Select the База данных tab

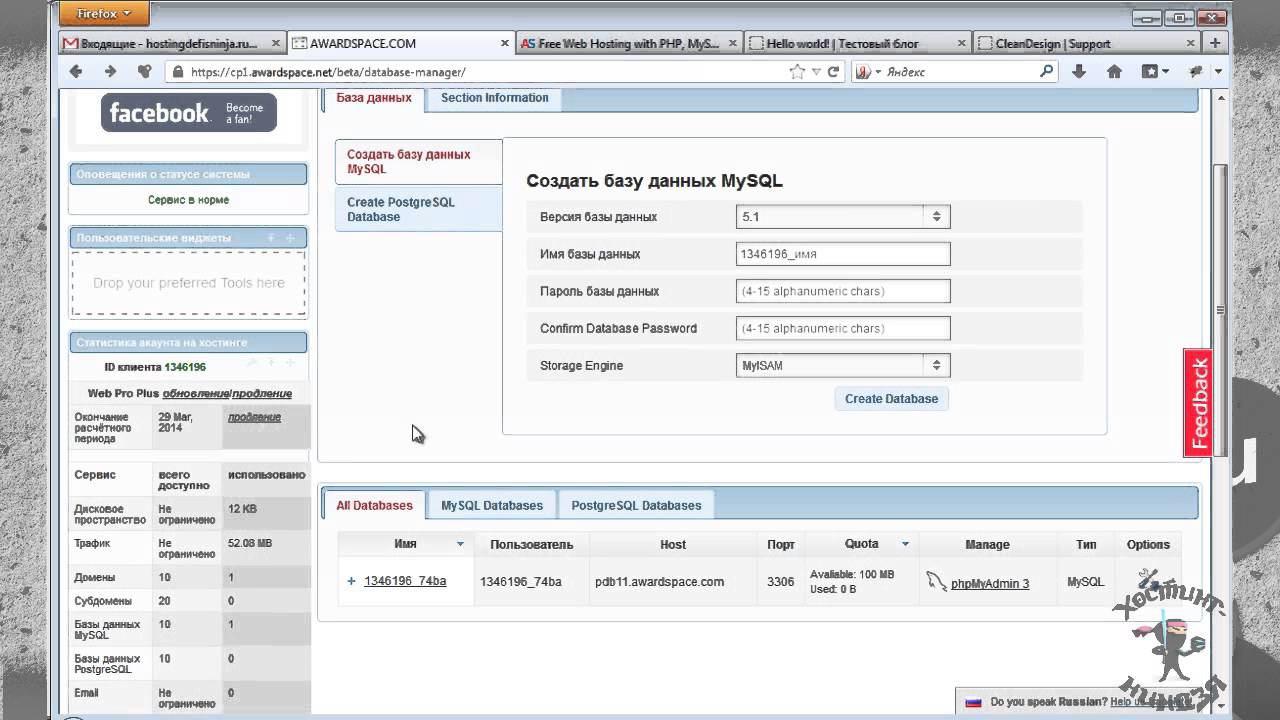coord(374,98)
